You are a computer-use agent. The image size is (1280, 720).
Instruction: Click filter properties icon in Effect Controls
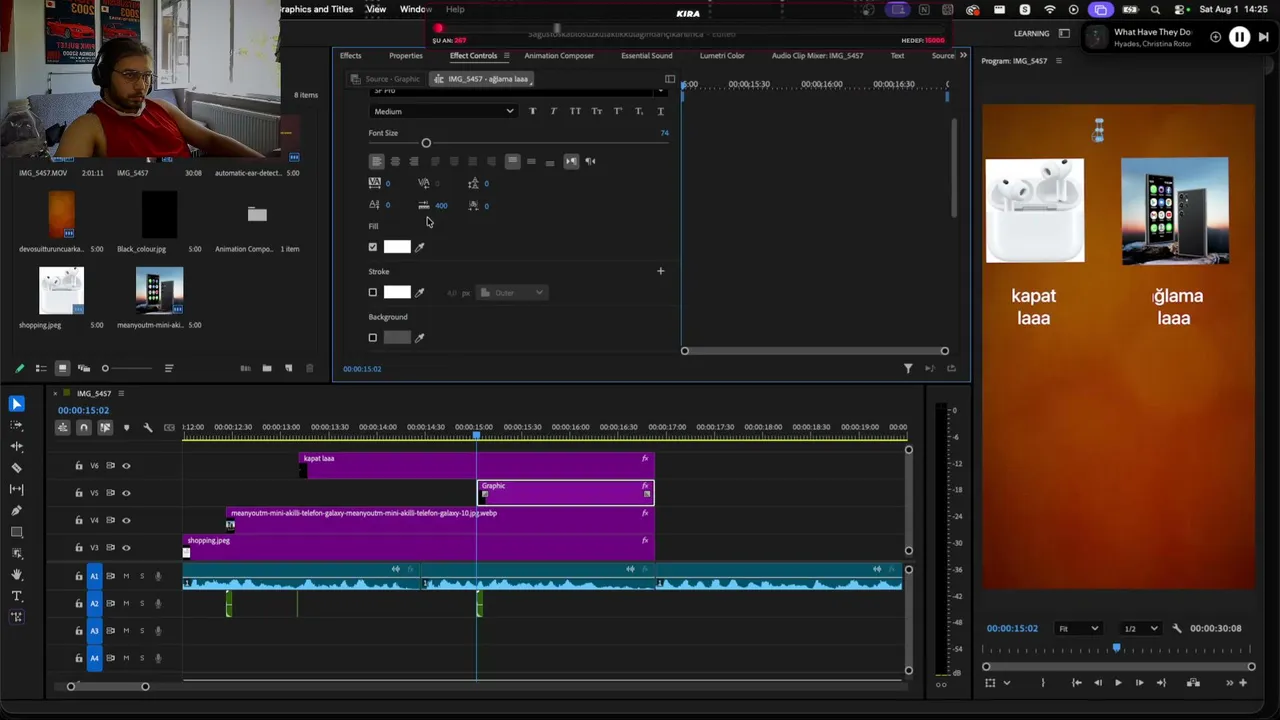(x=908, y=369)
